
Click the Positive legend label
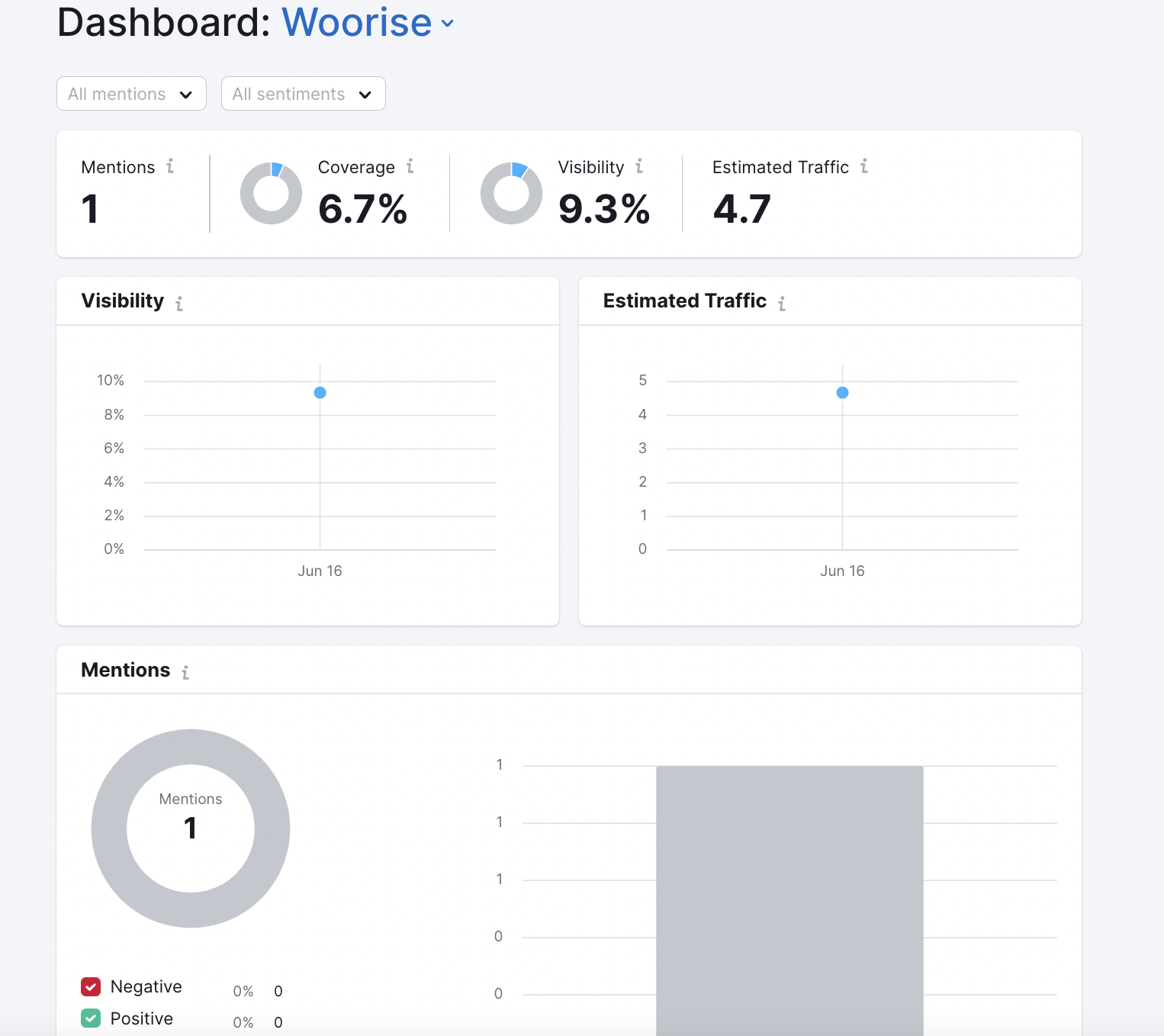tap(142, 1018)
